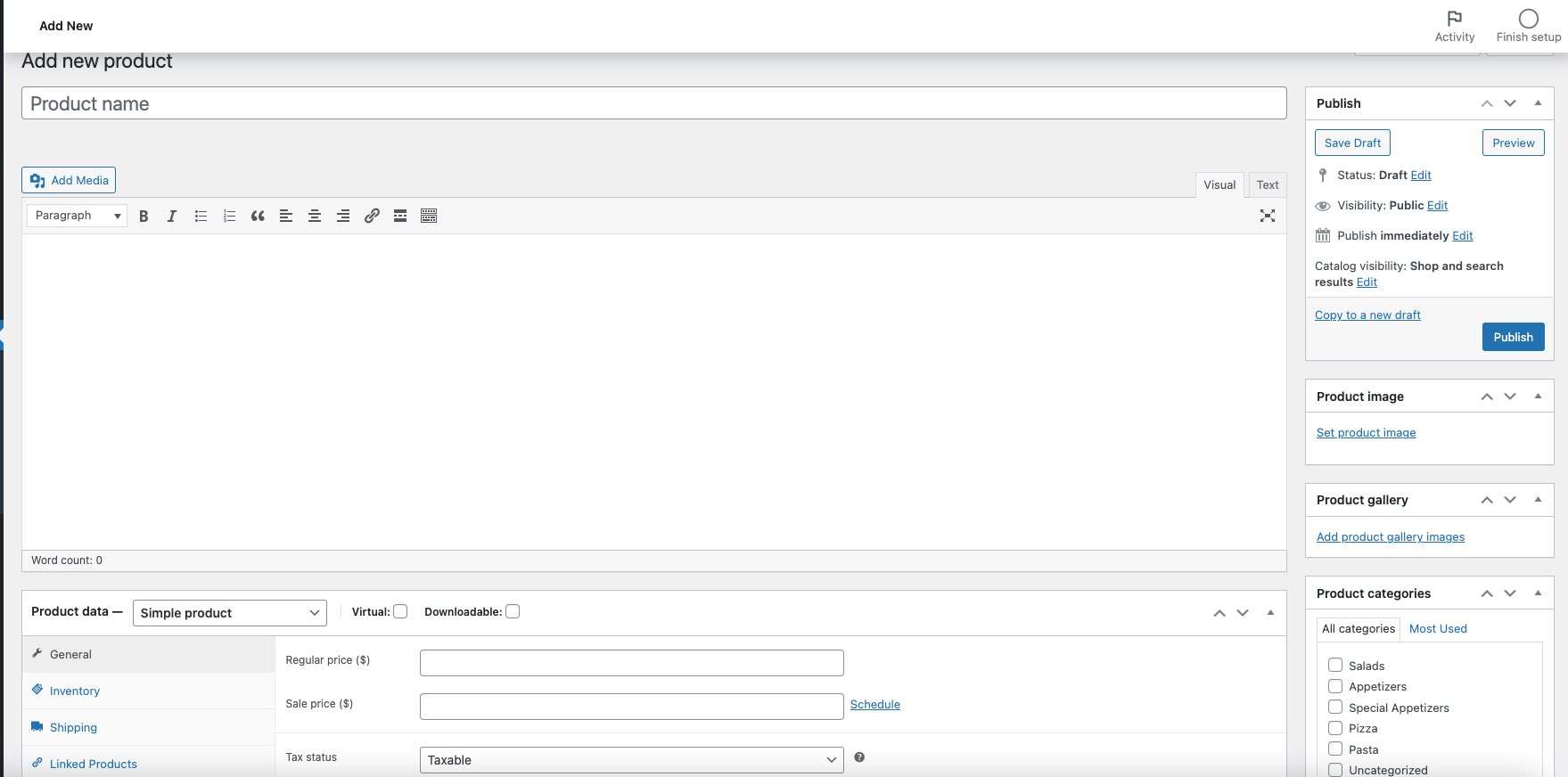The width and height of the screenshot is (1568, 777).
Task: Insert a bulleted list
Action: (x=201, y=216)
